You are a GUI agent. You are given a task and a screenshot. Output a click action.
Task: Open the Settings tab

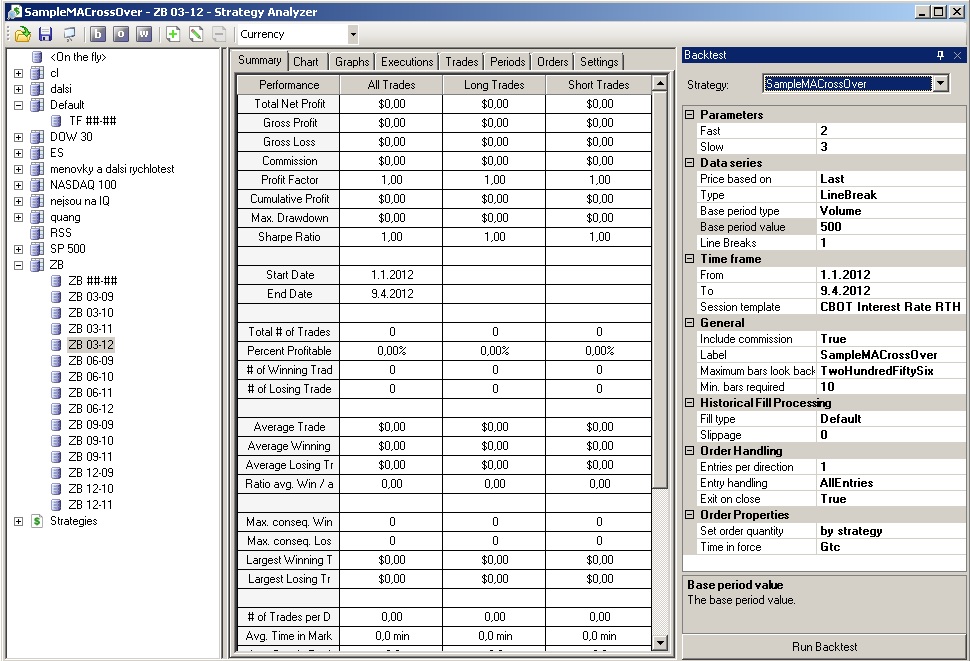pos(599,62)
